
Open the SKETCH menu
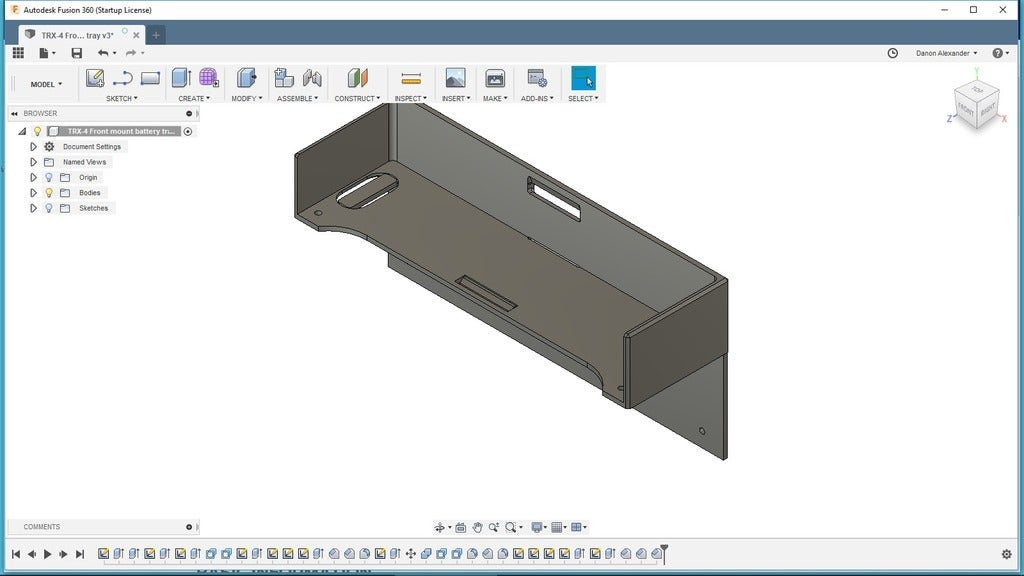[121, 99]
